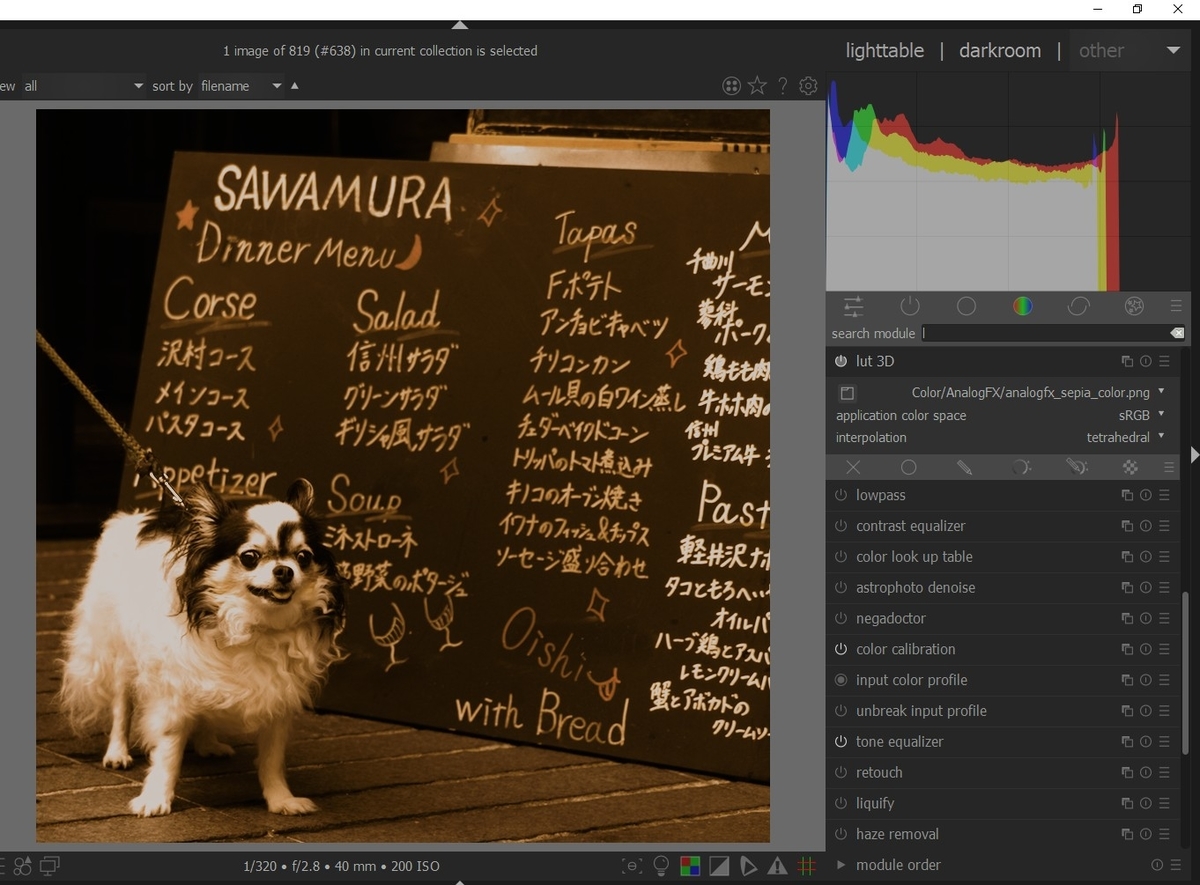Open global preferences gear icon

(x=809, y=86)
